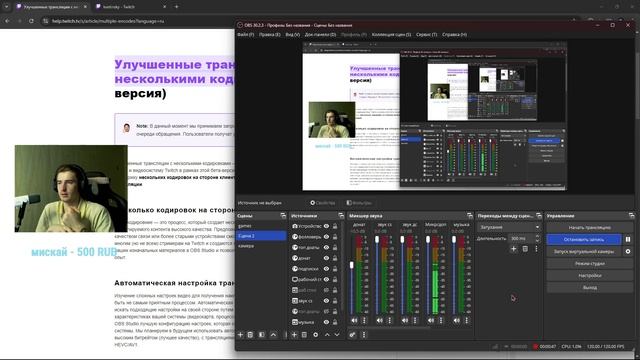Open the Правка menu in OBS
Image resolution: width=640 pixels, height=360 pixels.
(x=269, y=35)
